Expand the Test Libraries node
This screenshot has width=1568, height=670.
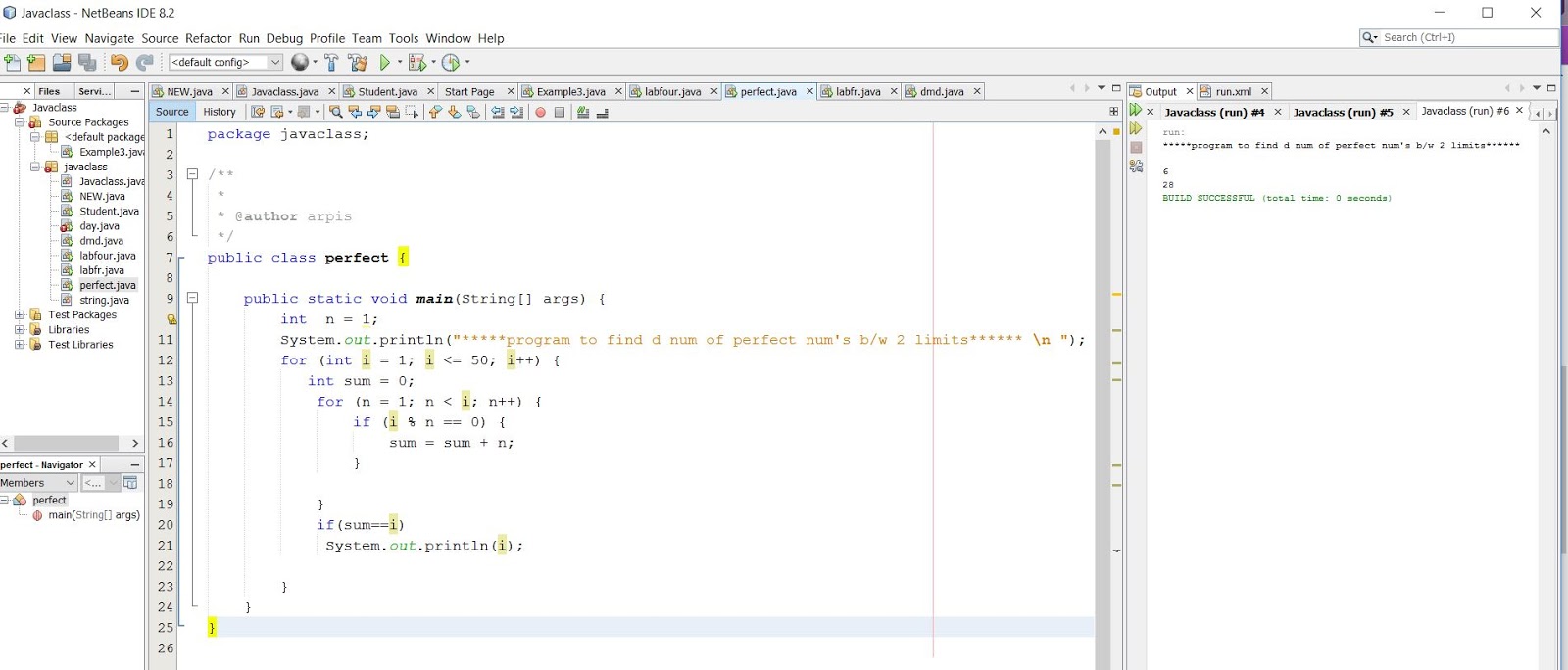[20, 345]
